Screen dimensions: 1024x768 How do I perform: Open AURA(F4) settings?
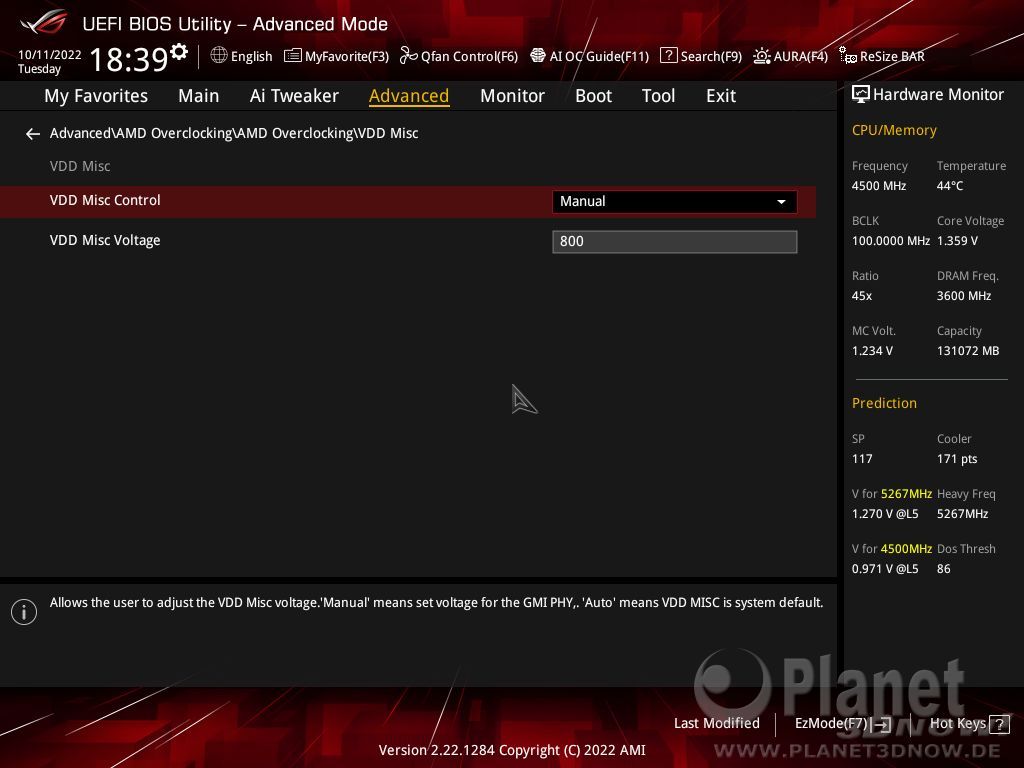click(x=791, y=56)
